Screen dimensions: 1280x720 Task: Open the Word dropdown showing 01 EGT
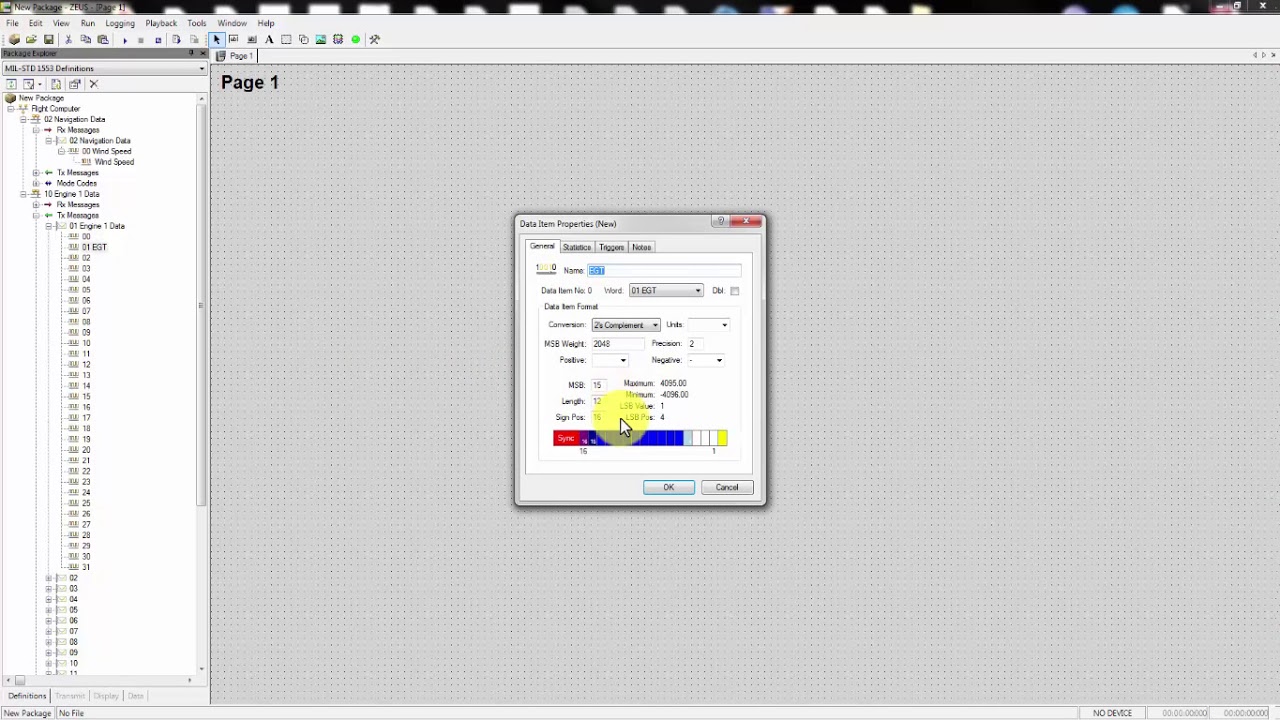pyautogui.click(x=666, y=291)
